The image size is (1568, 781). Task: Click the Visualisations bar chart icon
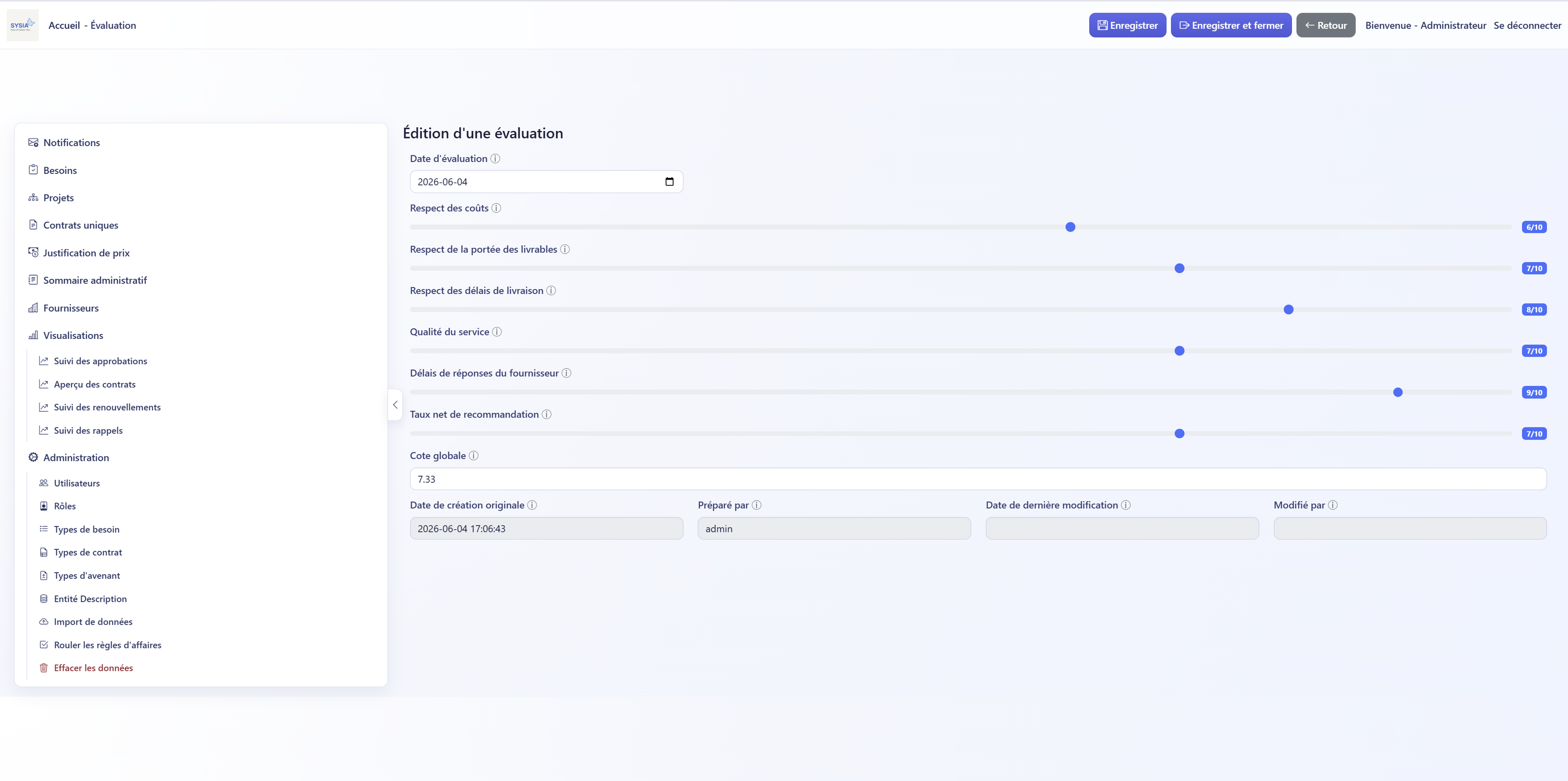(33, 336)
